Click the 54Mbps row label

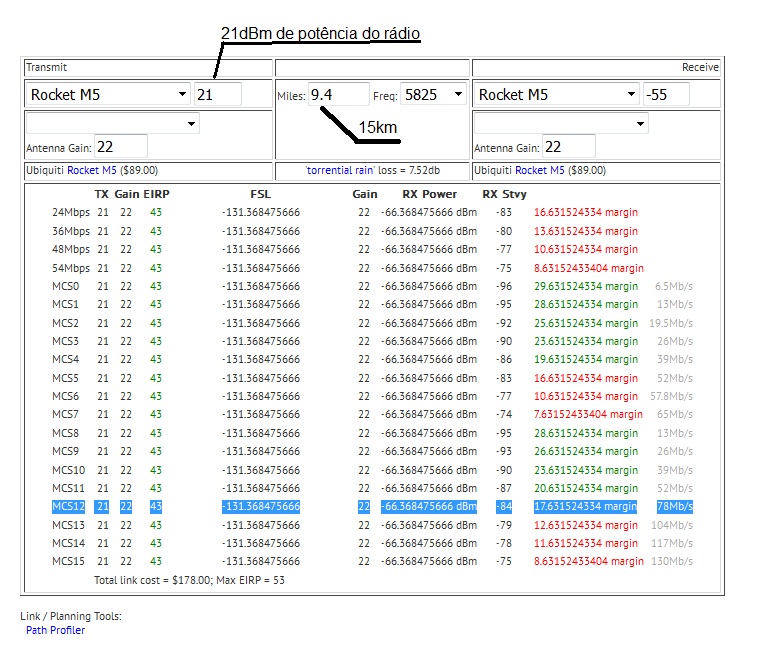[71, 268]
